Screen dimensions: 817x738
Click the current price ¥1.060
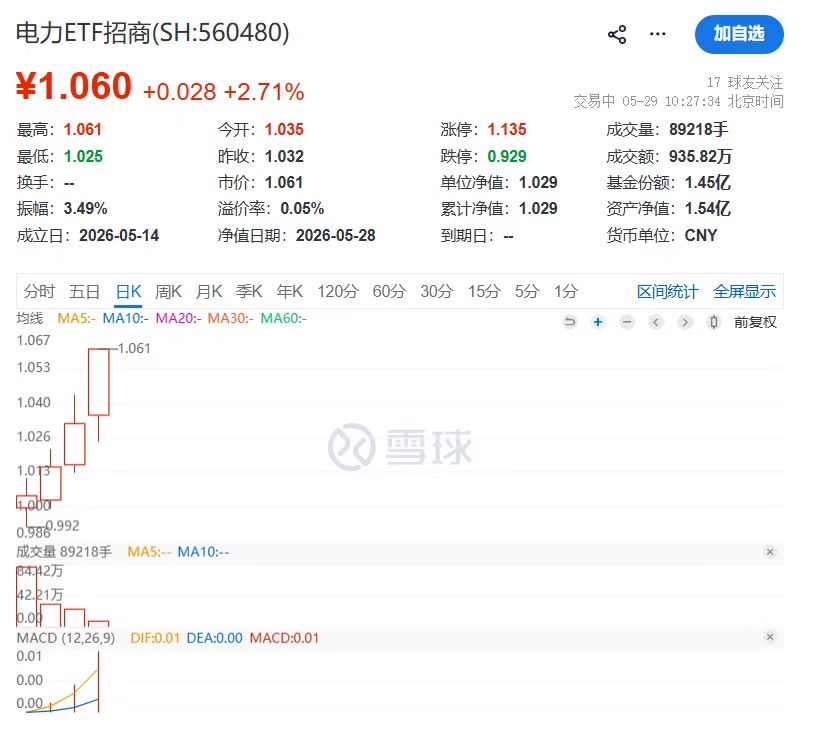pos(73,85)
